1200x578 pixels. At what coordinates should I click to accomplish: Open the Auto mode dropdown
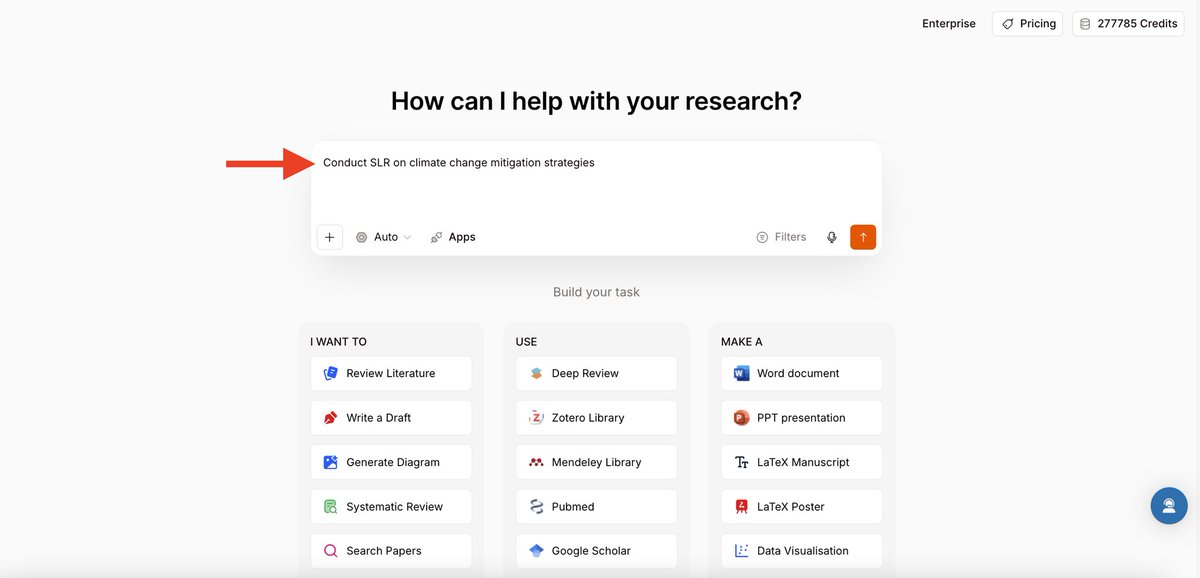(x=384, y=237)
